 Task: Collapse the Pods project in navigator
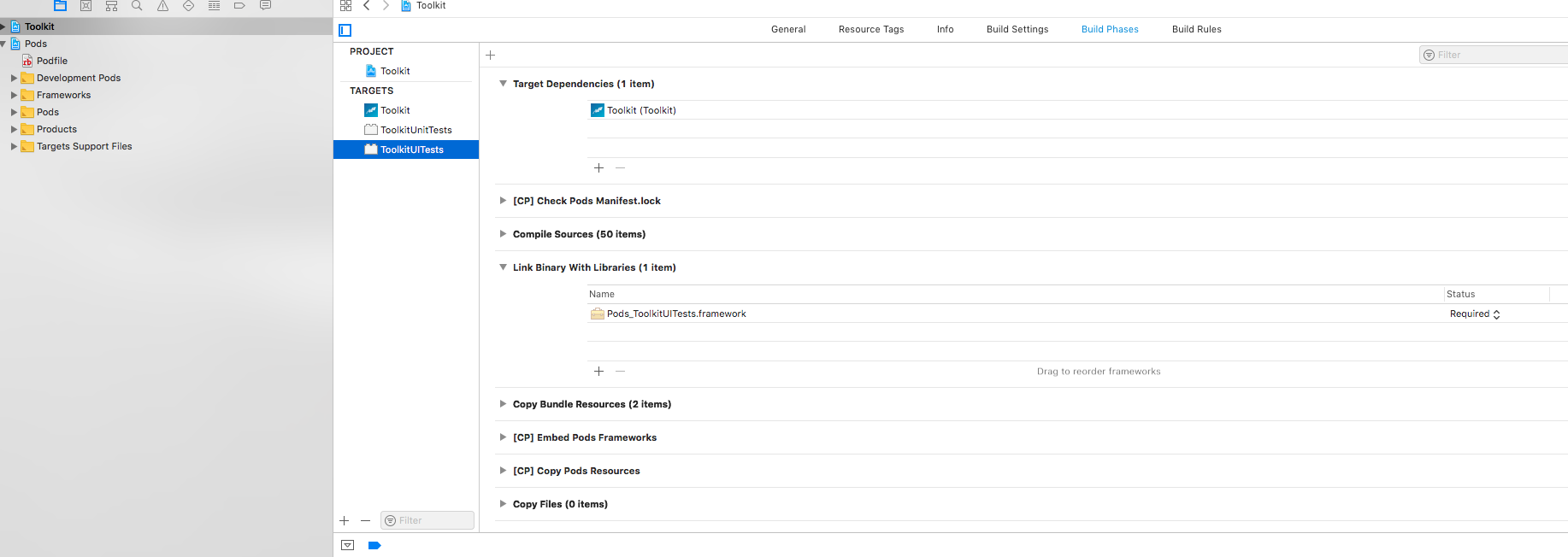tap(3, 44)
